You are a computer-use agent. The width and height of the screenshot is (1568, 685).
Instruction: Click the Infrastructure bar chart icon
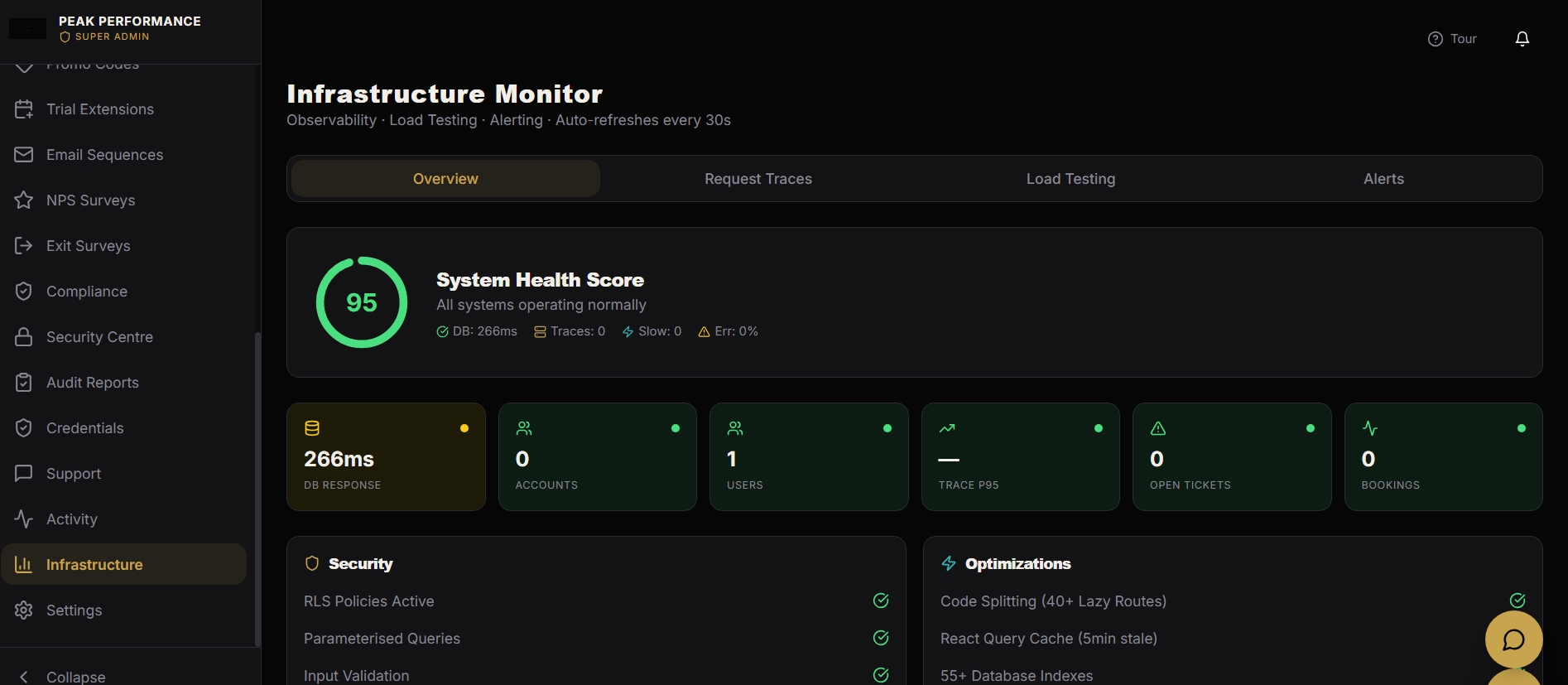click(x=24, y=565)
